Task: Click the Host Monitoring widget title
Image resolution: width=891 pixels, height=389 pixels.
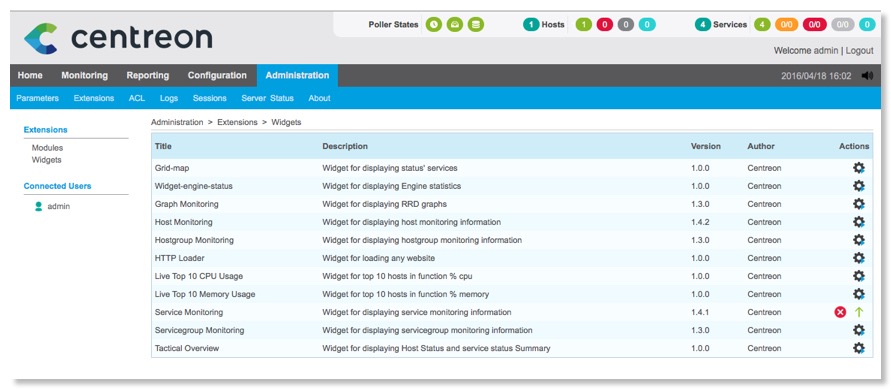Action: click(x=184, y=222)
